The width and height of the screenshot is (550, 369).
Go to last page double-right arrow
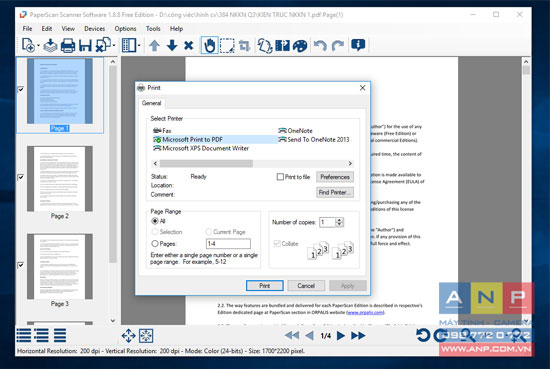click(x=358, y=336)
